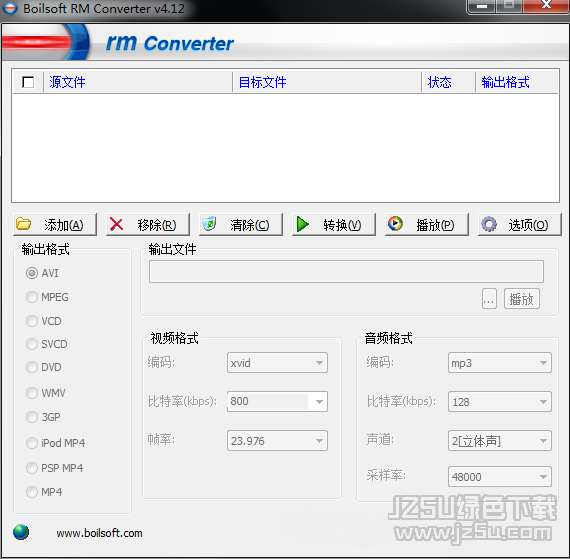Minimize the RM Converter window
Image resolution: width=570 pixels, height=559 pixels.
482,6
